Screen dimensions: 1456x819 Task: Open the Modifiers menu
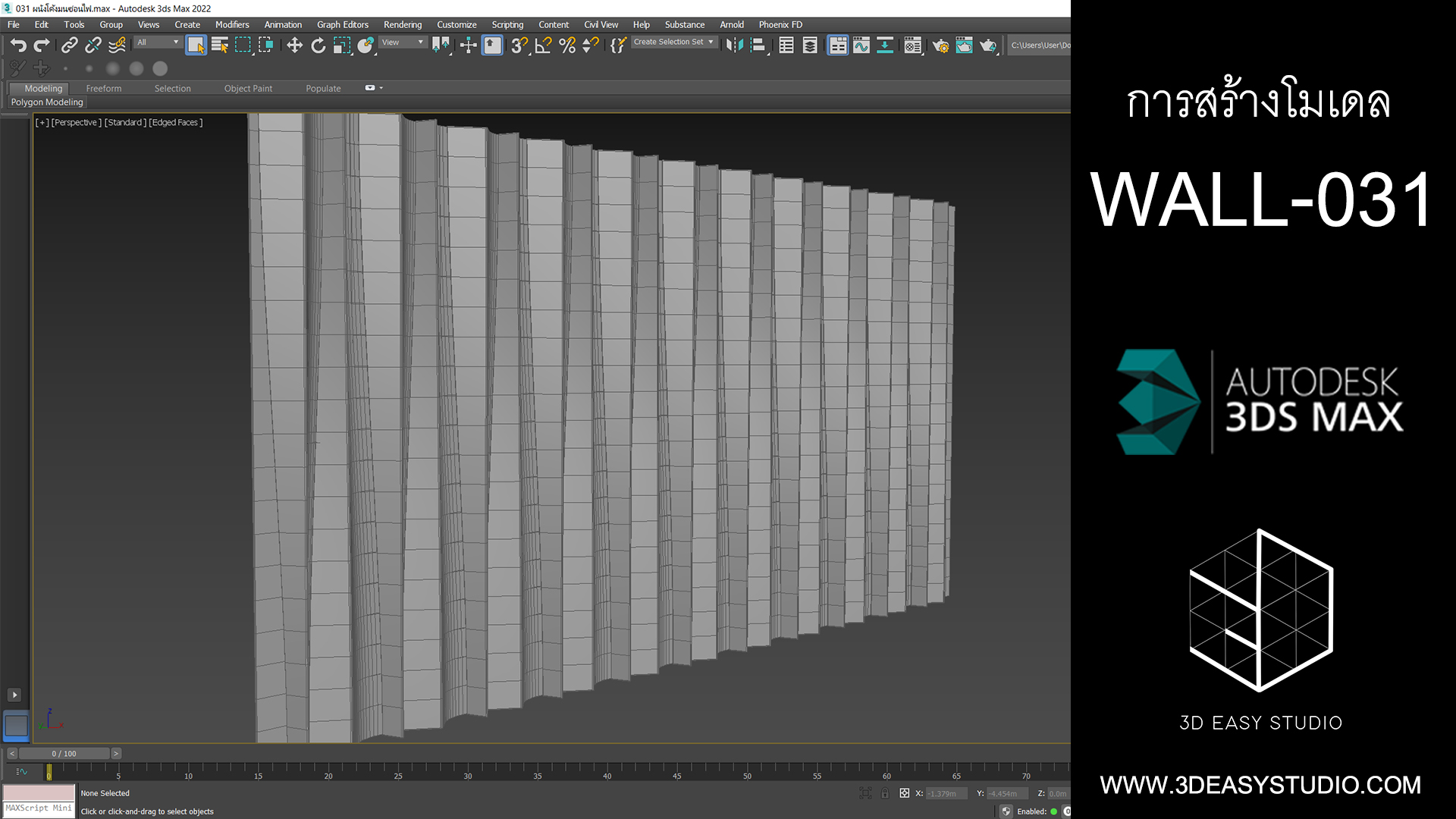pos(232,24)
